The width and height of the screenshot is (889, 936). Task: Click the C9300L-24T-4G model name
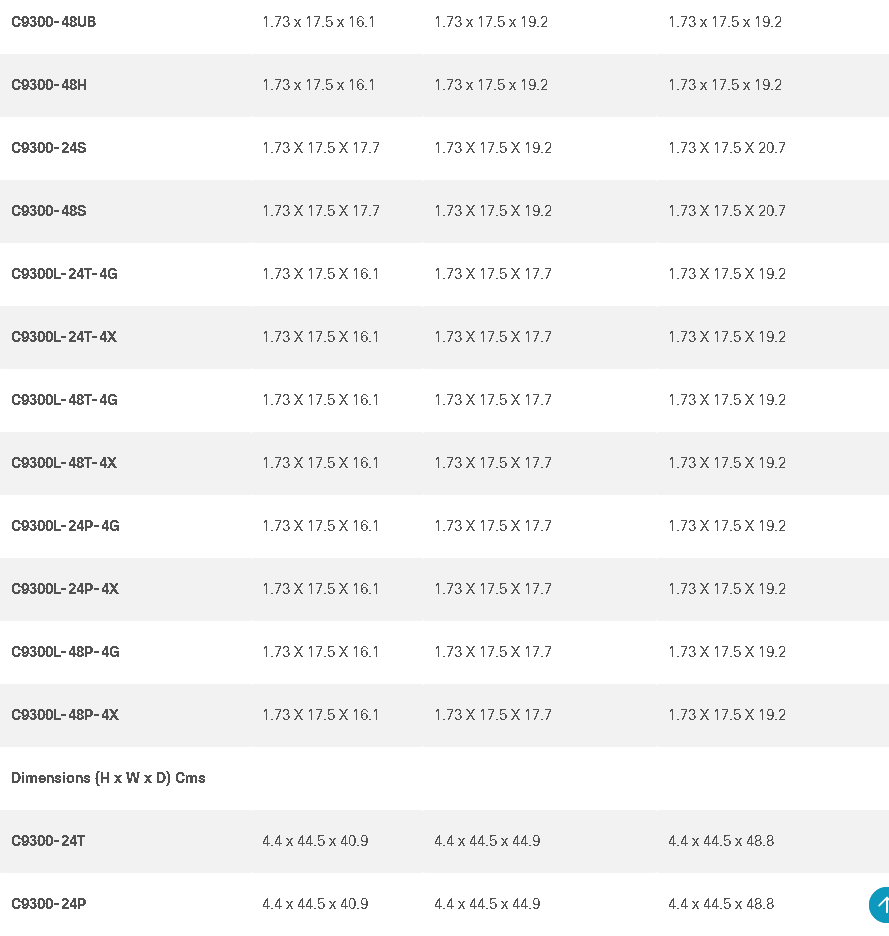click(64, 274)
